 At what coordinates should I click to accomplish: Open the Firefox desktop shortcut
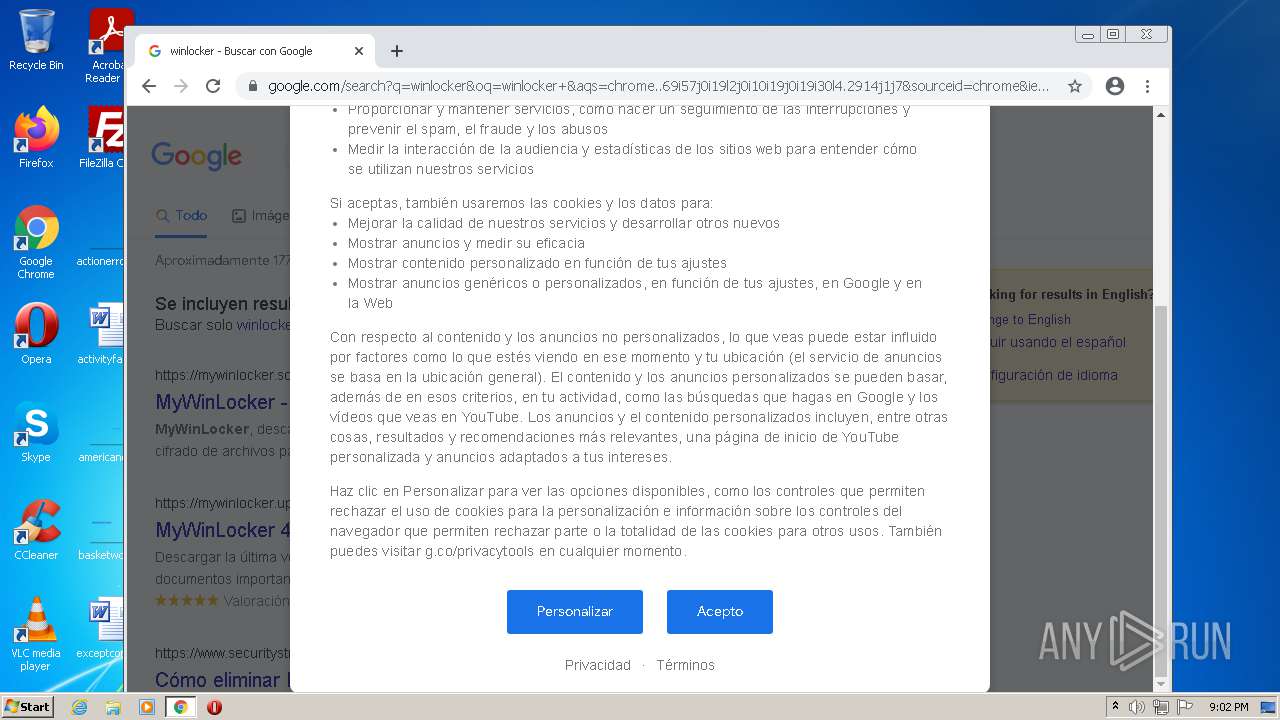36,138
